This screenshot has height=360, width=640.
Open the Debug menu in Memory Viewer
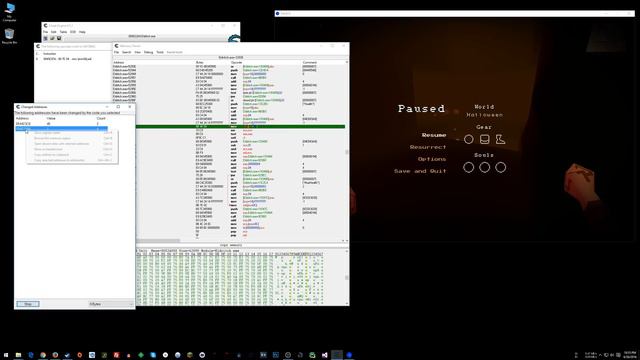tap(149, 52)
